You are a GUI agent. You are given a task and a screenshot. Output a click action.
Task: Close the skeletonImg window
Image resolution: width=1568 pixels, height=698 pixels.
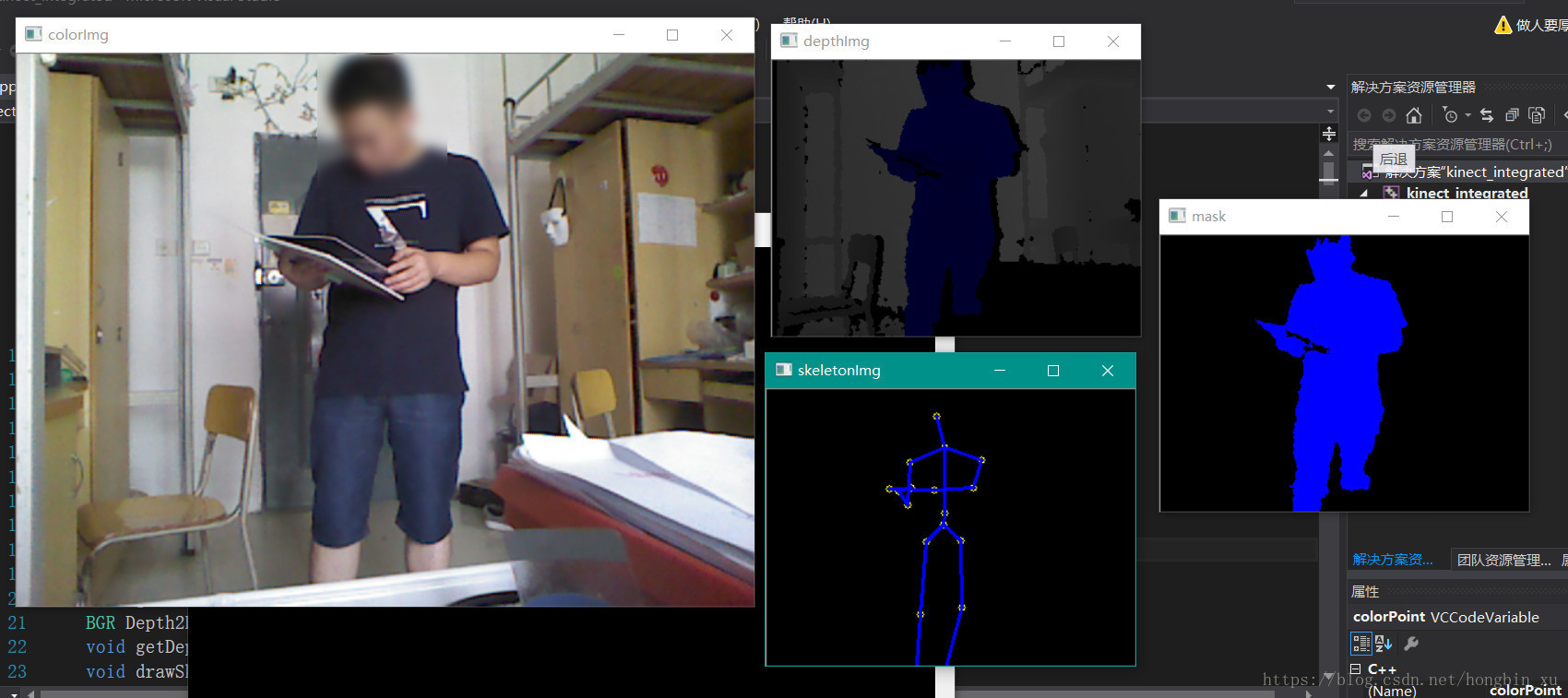[x=1108, y=371]
